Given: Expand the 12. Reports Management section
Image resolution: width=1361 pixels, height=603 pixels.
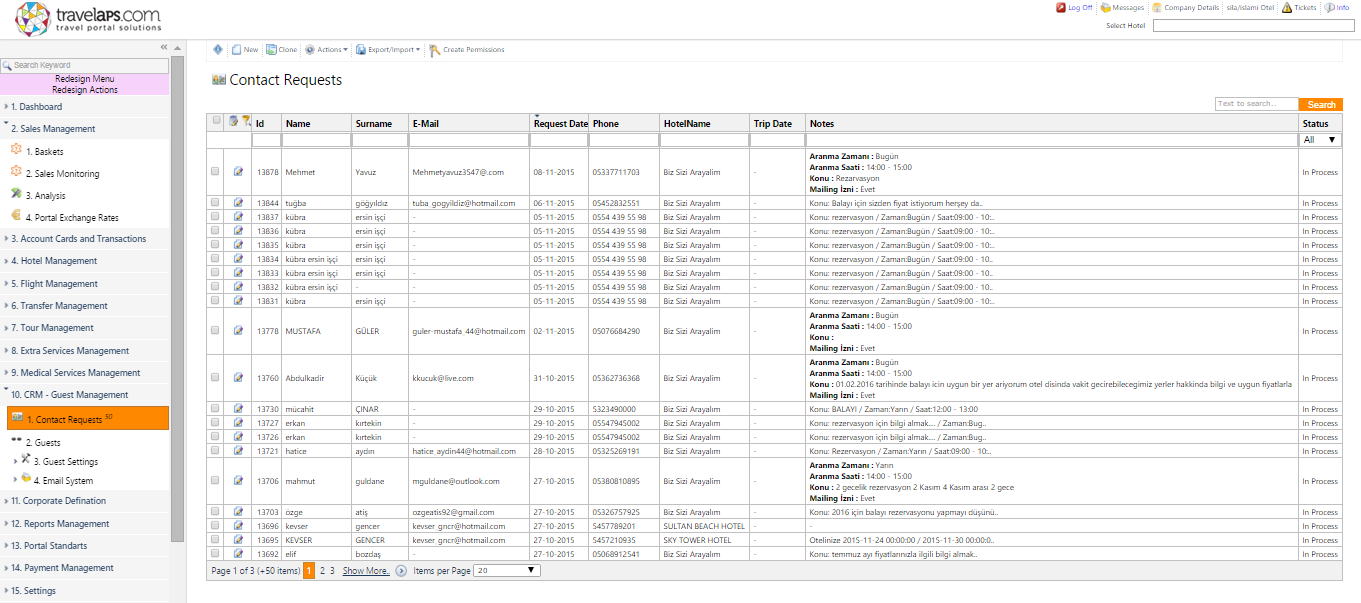Looking at the screenshot, I should (85, 524).
